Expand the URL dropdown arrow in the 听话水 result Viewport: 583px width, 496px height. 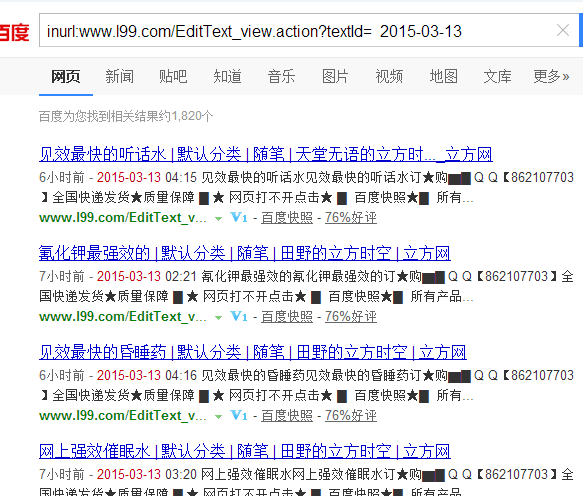(x=219, y=219)
